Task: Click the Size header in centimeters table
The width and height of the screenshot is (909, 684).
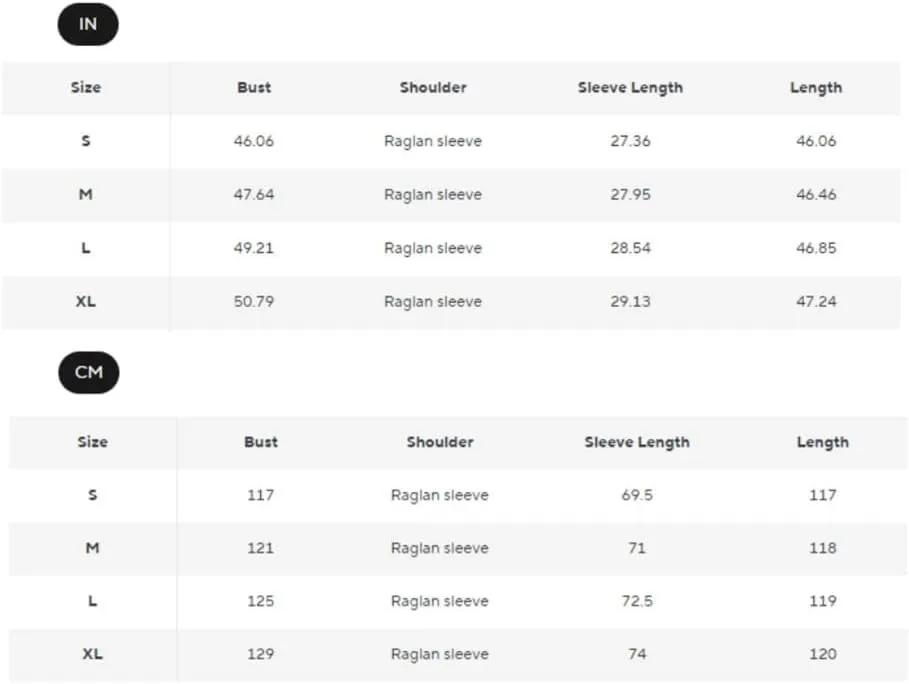Action: (x=93, y=442)
